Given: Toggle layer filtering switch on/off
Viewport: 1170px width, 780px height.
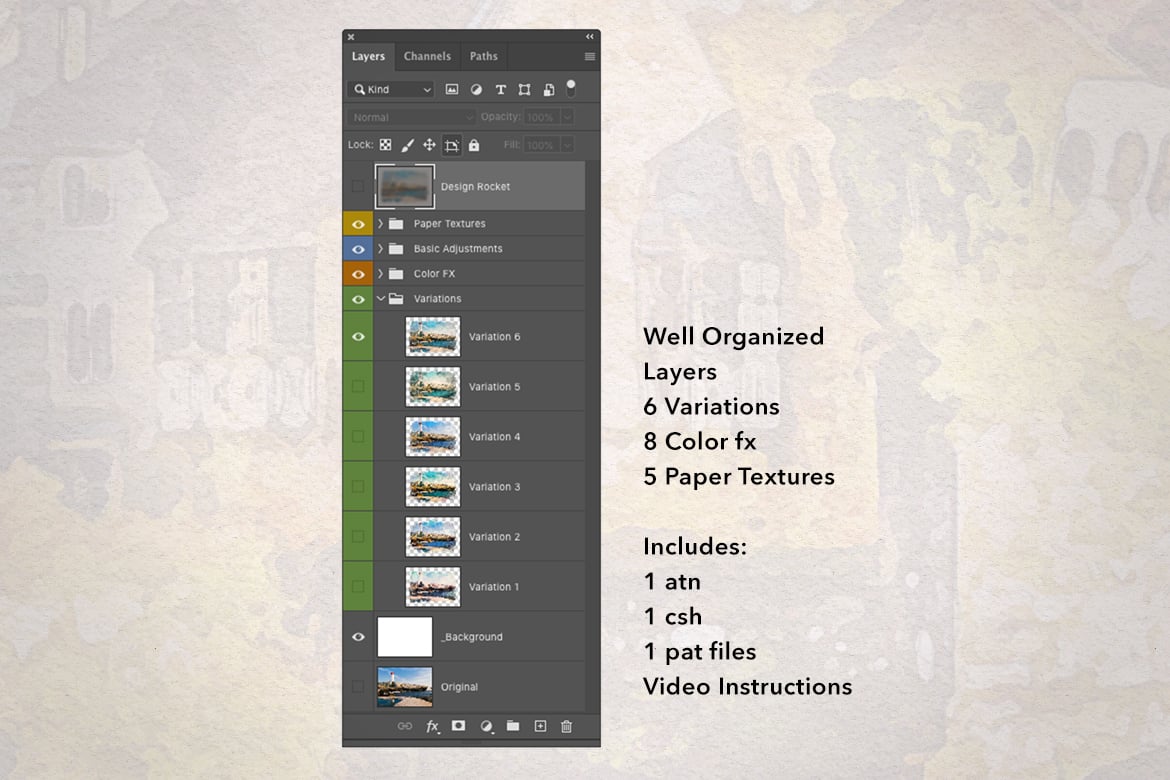Looking at the screenshot, I should 571,89.
